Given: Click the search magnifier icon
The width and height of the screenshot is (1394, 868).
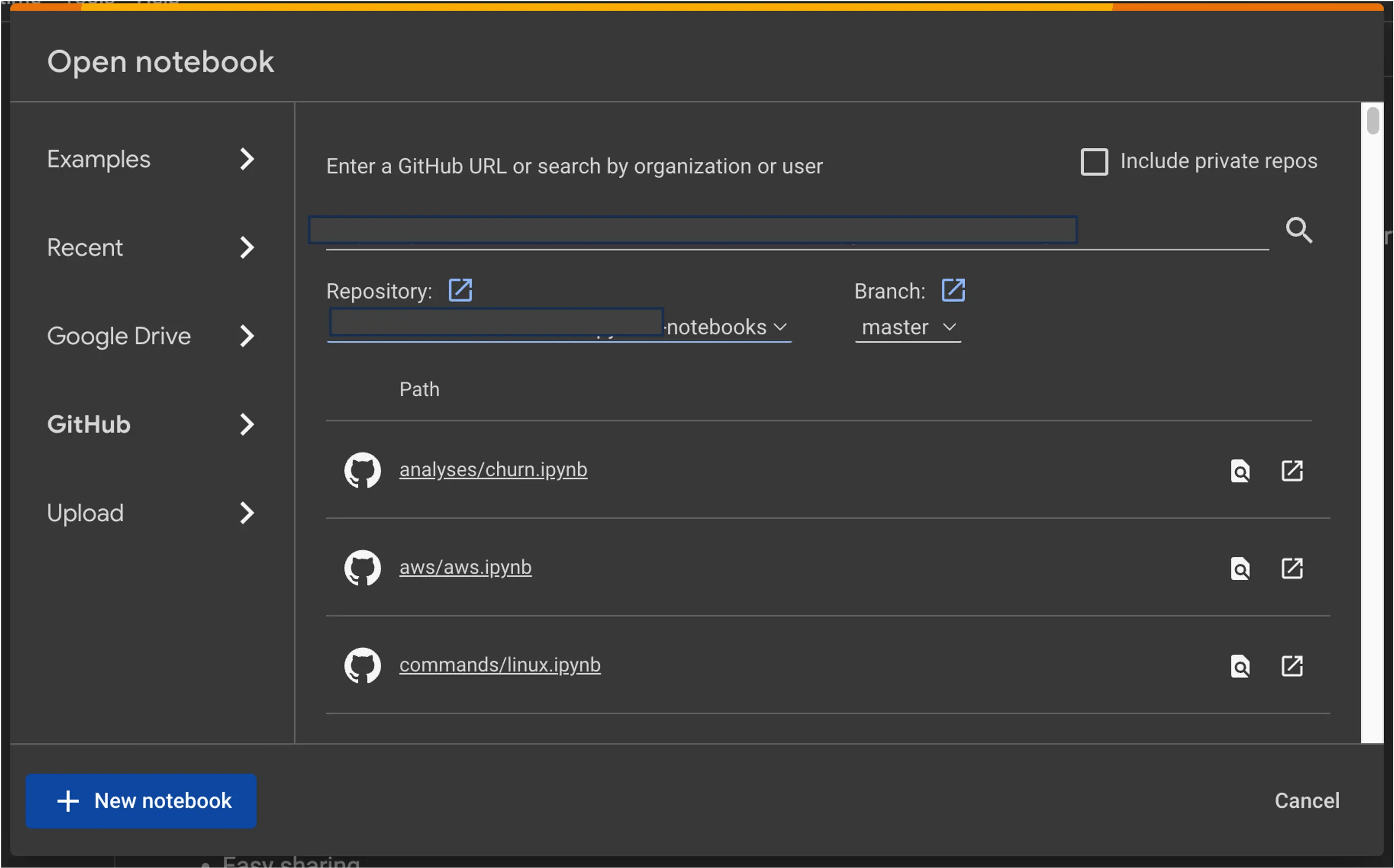Looking at the screenshot, I should [x=1299, y=231].
